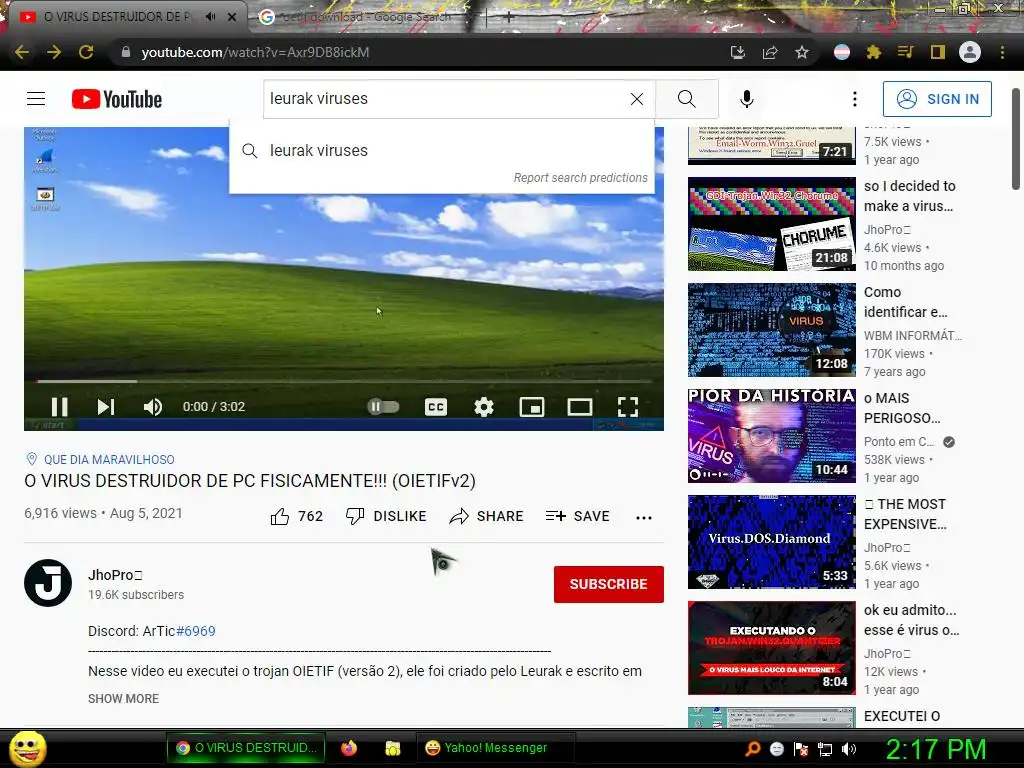1024x768 pixels.
Task: Mute the tab via speaker icon
Action: click(x=210, y=17)
